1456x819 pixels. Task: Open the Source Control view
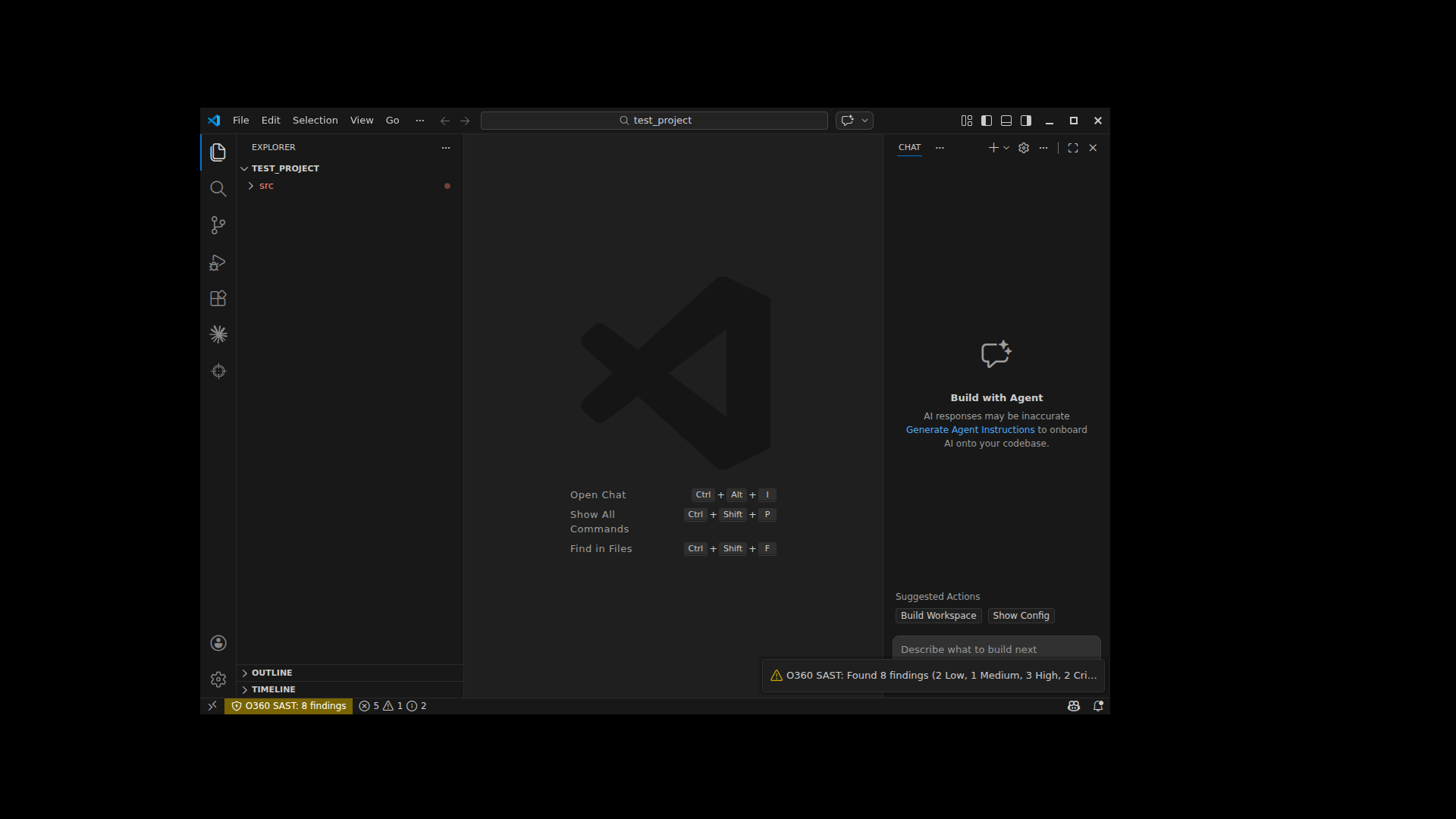[x=218, y=225]
